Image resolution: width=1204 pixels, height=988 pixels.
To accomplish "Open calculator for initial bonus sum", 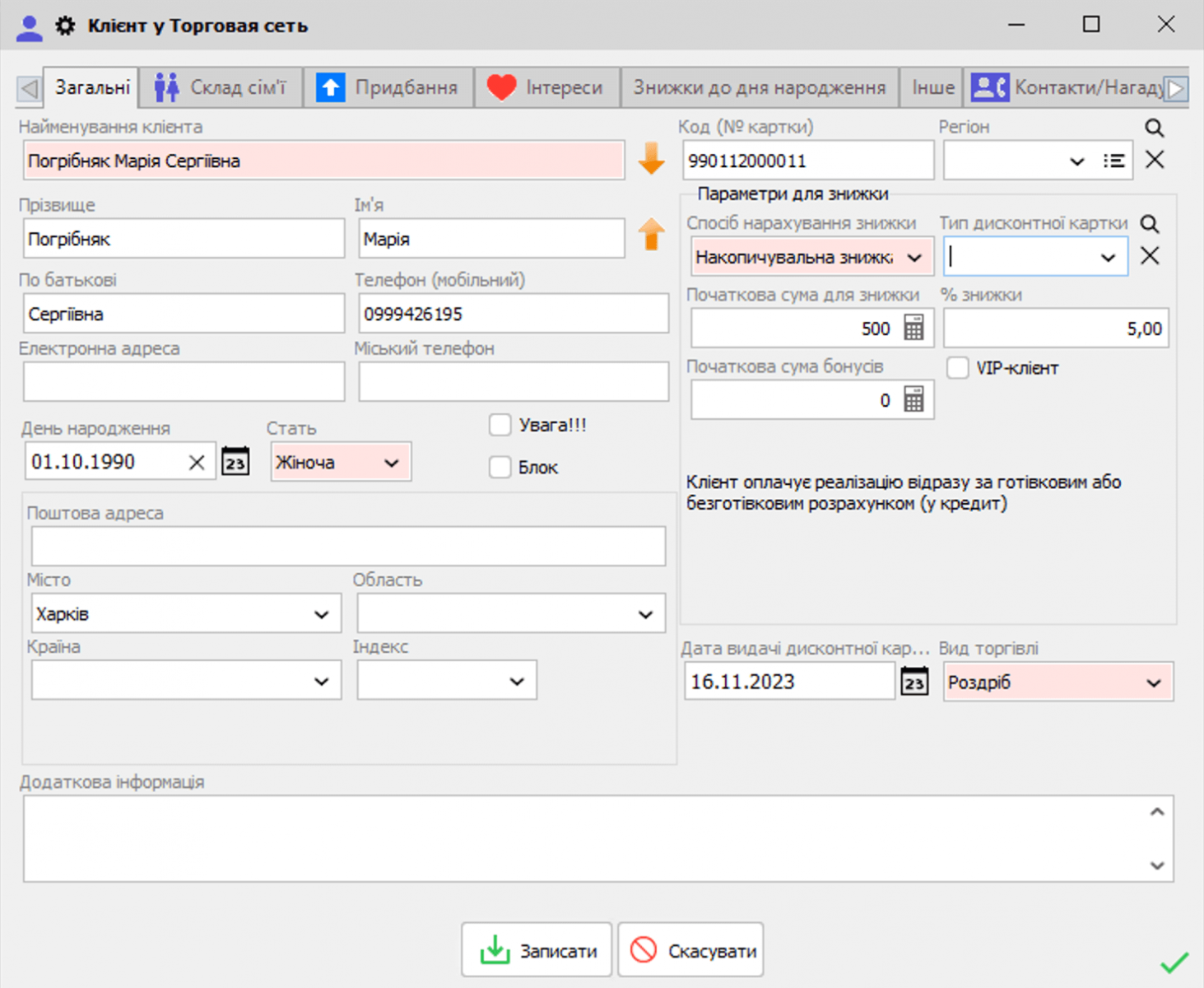I will click(913, 400).
